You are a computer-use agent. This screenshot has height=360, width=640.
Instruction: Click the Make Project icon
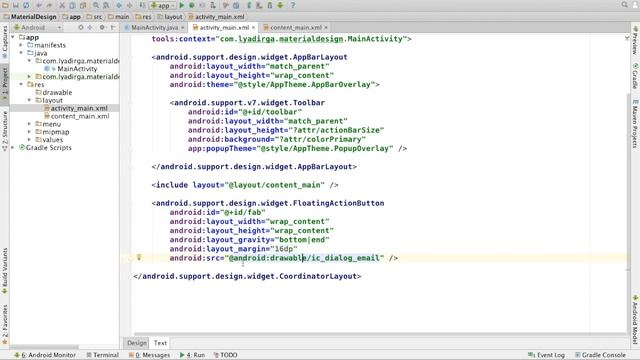pyautogui.click(x=142, y=5)
